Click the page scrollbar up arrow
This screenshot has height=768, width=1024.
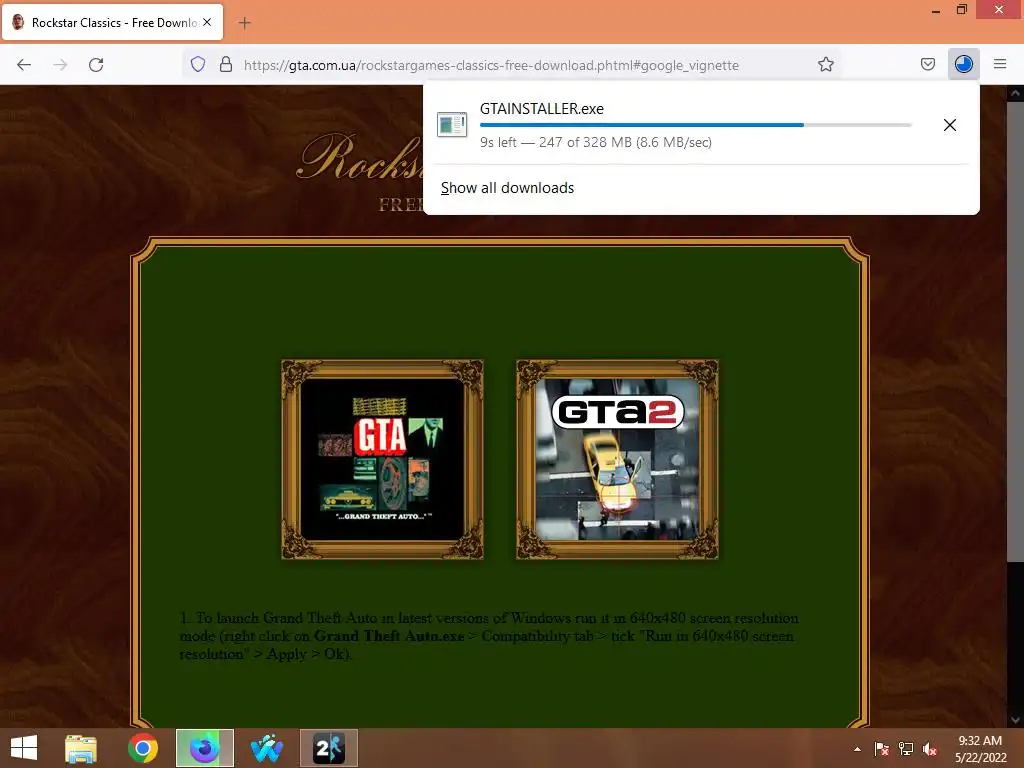[1015, 93]
